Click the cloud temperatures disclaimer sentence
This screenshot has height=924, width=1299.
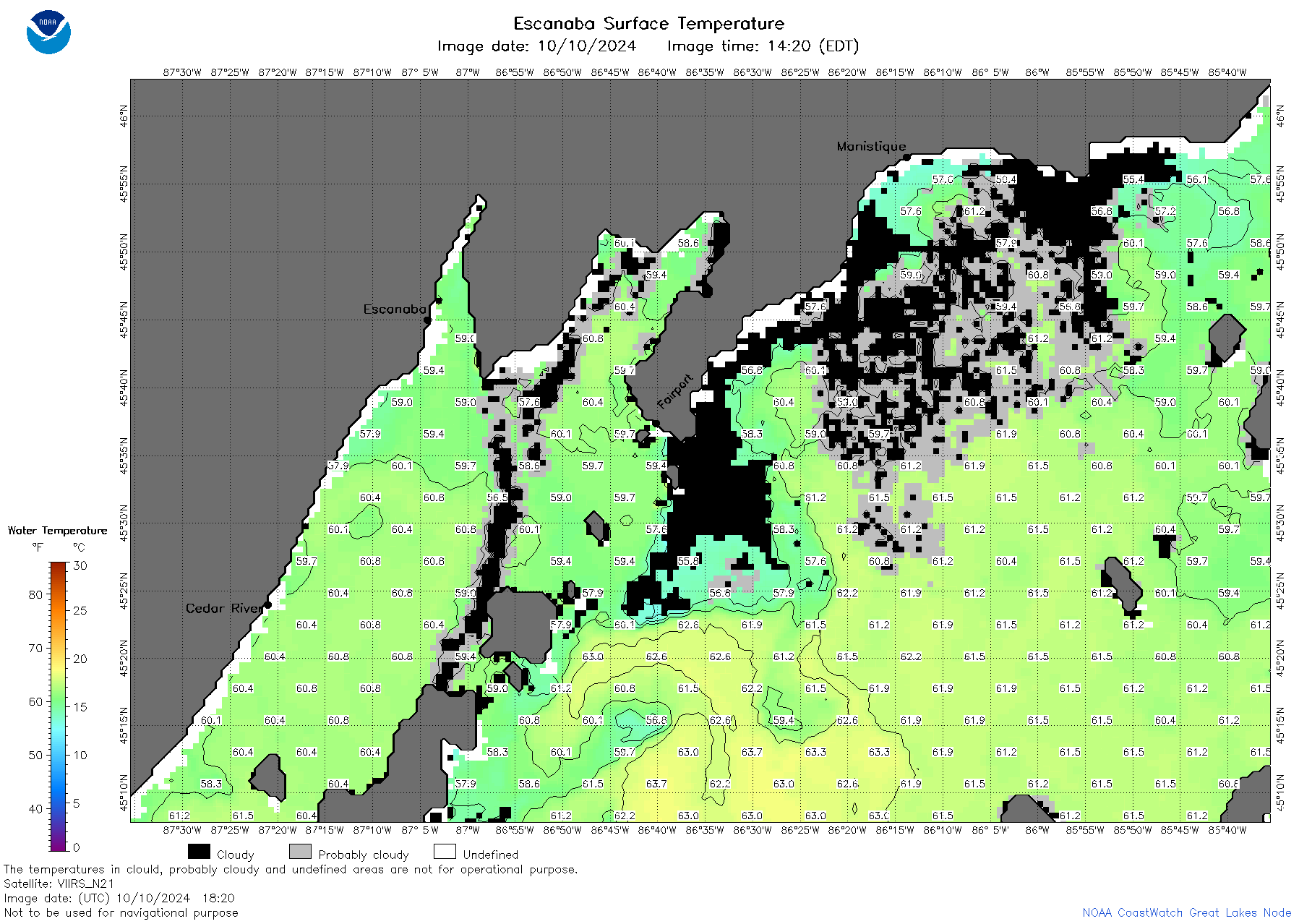point(291,869)
